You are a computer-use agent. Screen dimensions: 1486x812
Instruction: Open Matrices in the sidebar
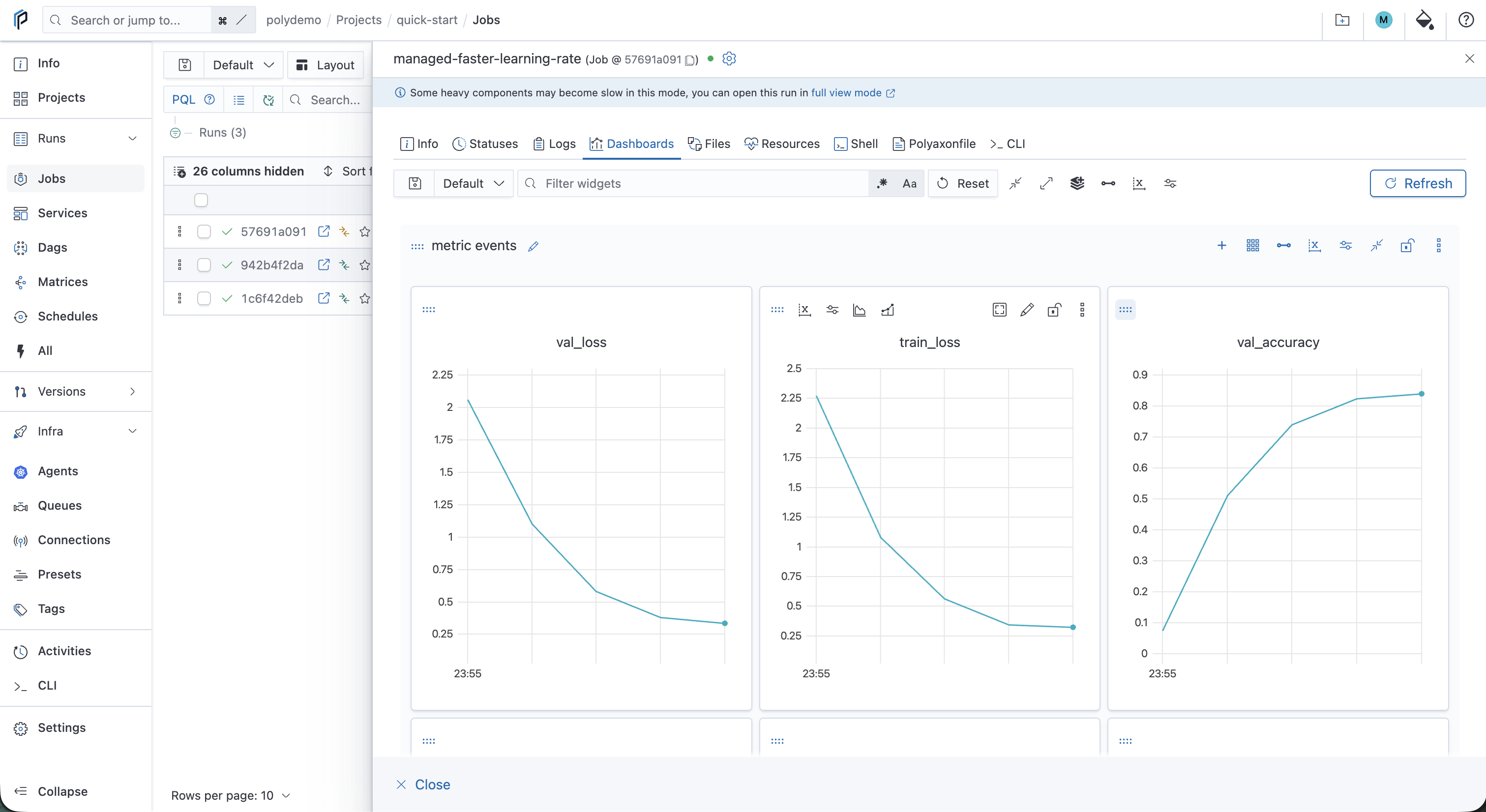coord(62,282)
